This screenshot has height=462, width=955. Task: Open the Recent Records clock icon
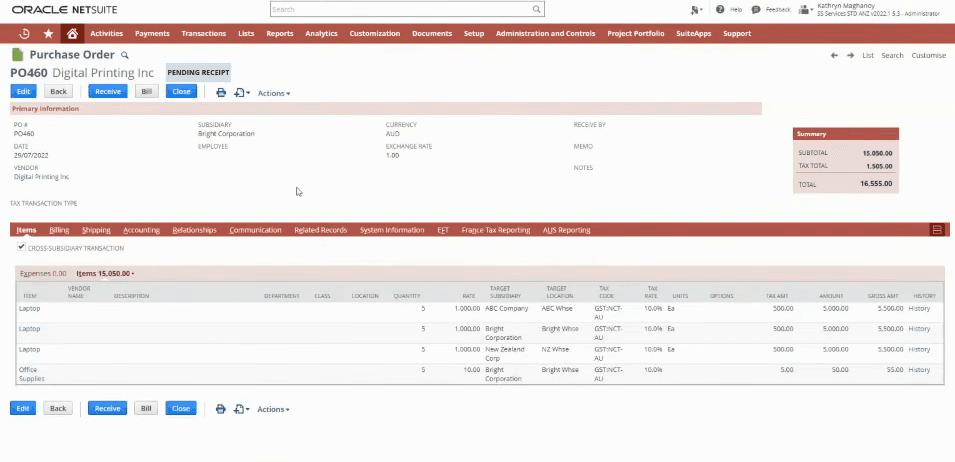pos(24,33)
